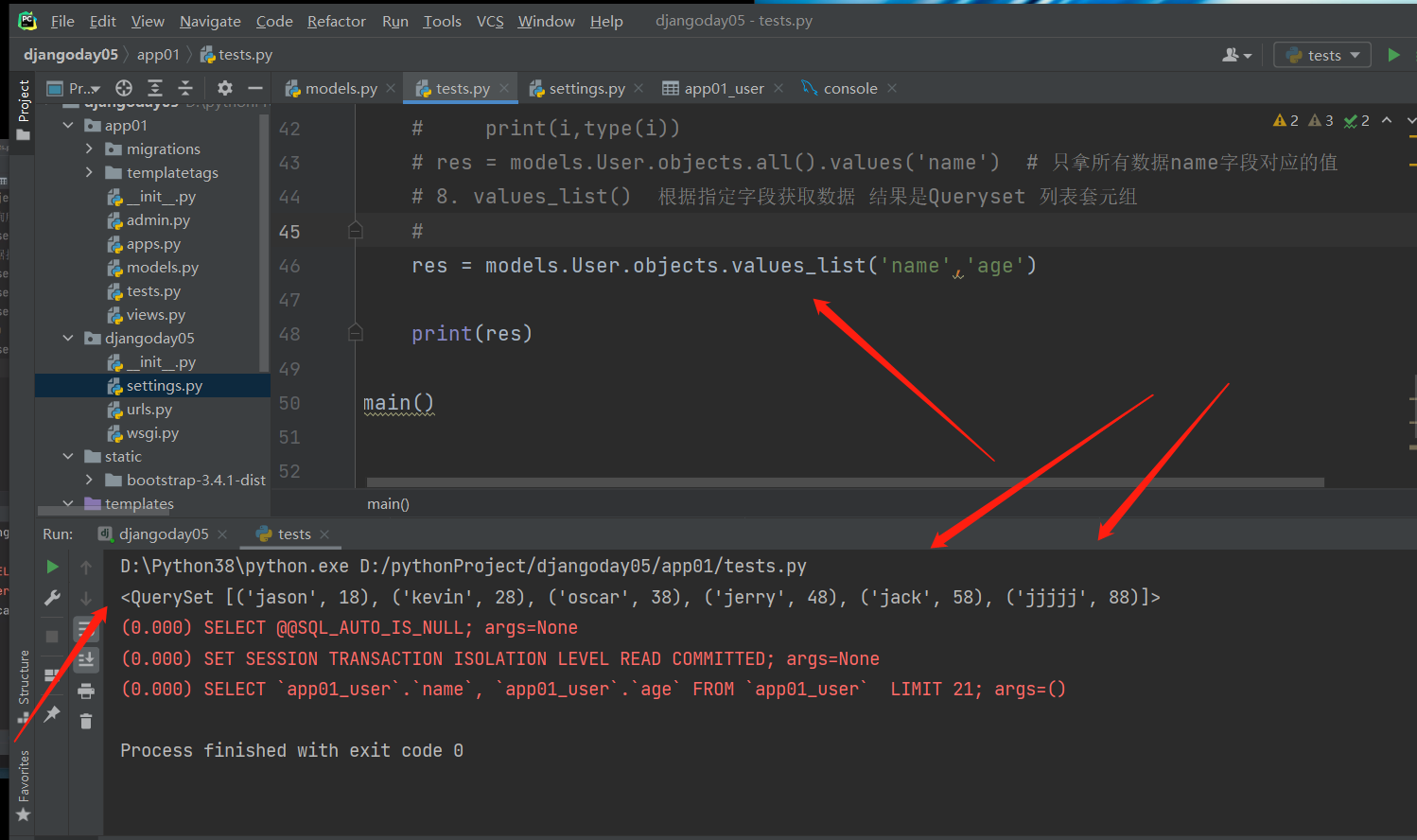Open the VCS menu
1417x840 pixels.
point(490,21)
